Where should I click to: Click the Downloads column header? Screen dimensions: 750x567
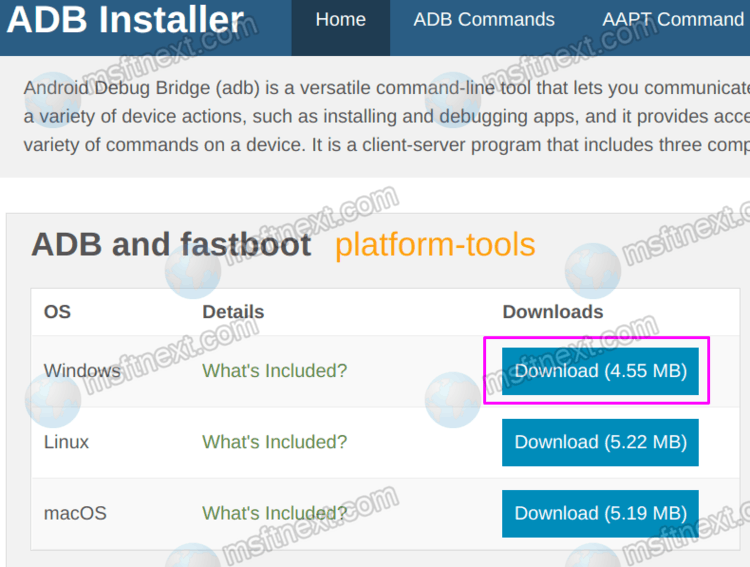coord(552,312)
